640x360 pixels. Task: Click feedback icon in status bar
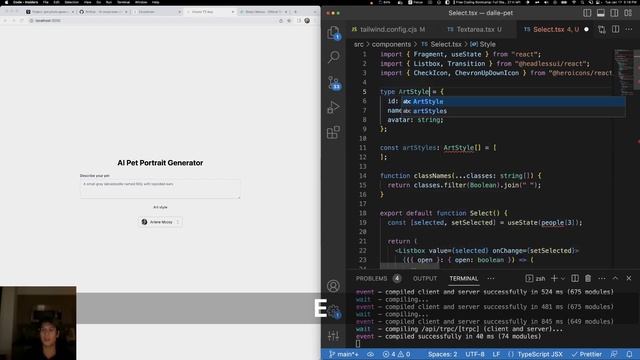coord(614,354)
